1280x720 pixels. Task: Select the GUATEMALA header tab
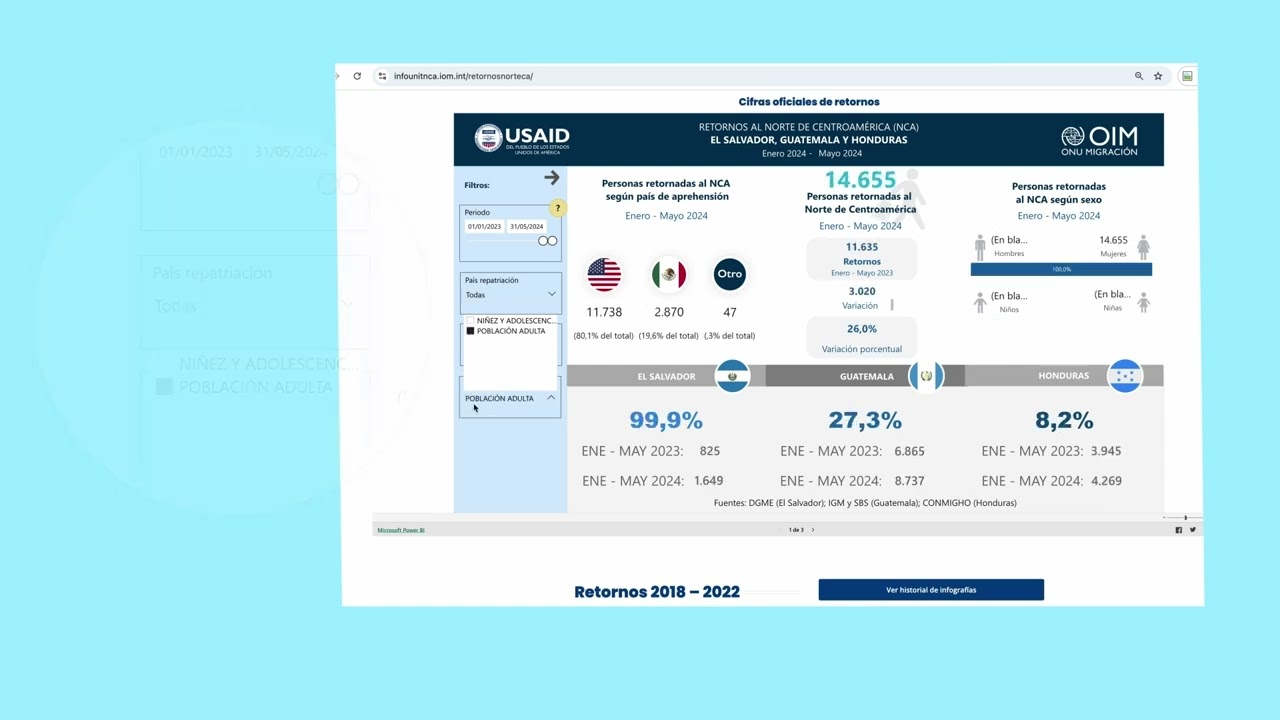click(x=866, y=376)
